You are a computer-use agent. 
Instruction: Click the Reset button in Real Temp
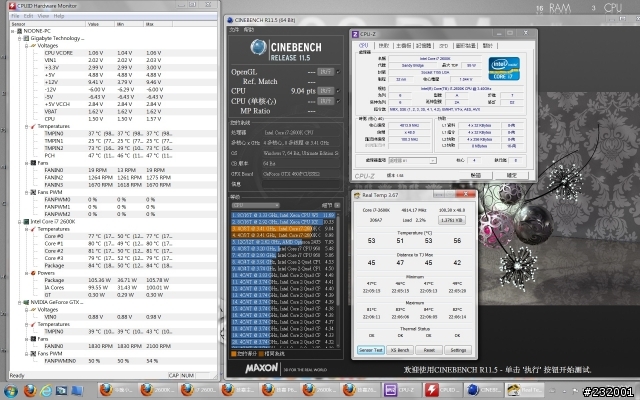(429, 350)
